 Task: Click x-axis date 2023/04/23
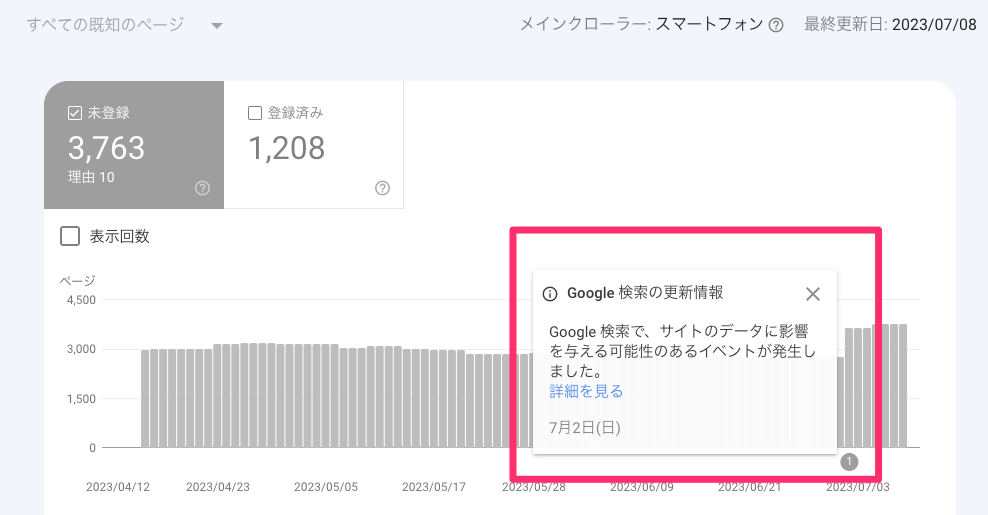pyautogui.click(x=218, y=487)
